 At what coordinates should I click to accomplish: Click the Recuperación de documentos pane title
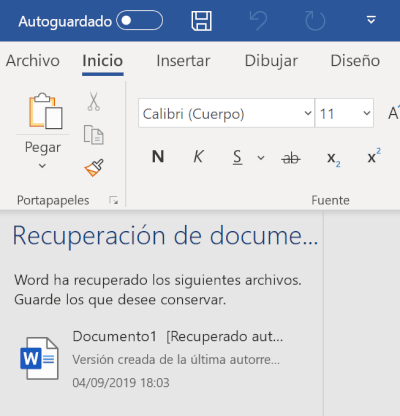(165, 236)
